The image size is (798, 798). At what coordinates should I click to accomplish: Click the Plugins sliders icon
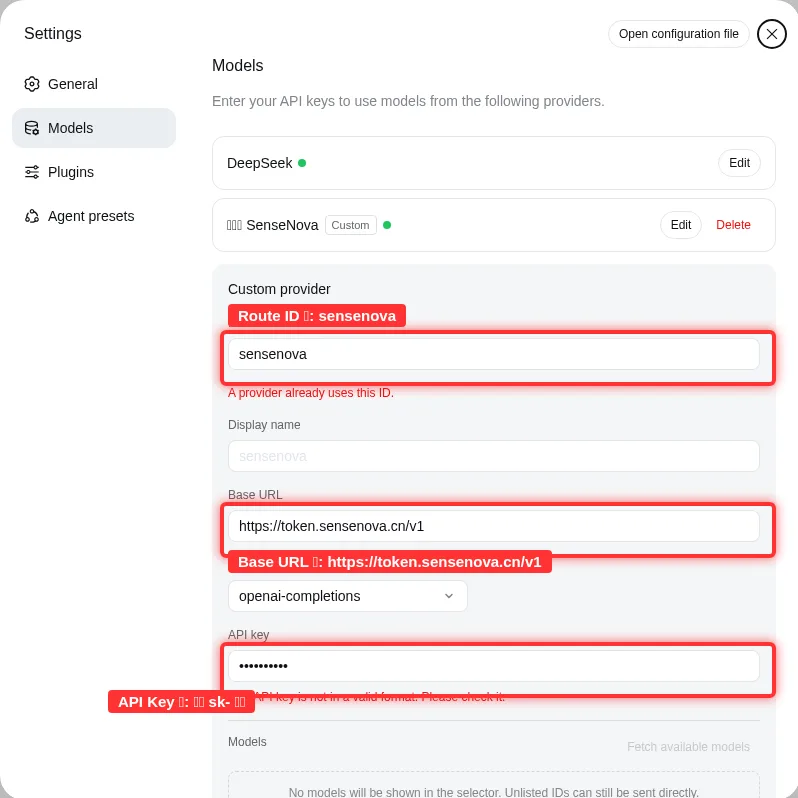(32, 172)
